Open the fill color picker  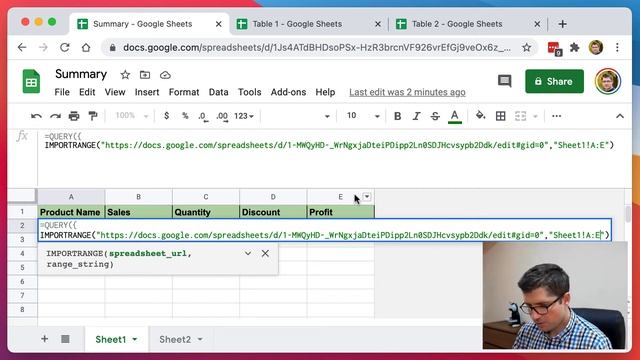(480, 116)
